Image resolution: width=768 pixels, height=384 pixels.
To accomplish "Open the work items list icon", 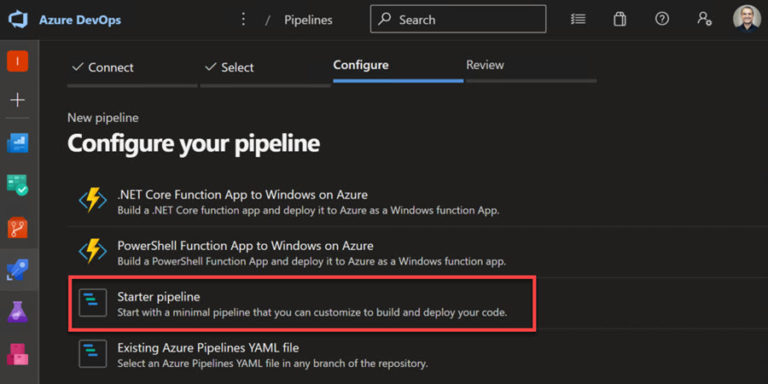I will point(578,19).
